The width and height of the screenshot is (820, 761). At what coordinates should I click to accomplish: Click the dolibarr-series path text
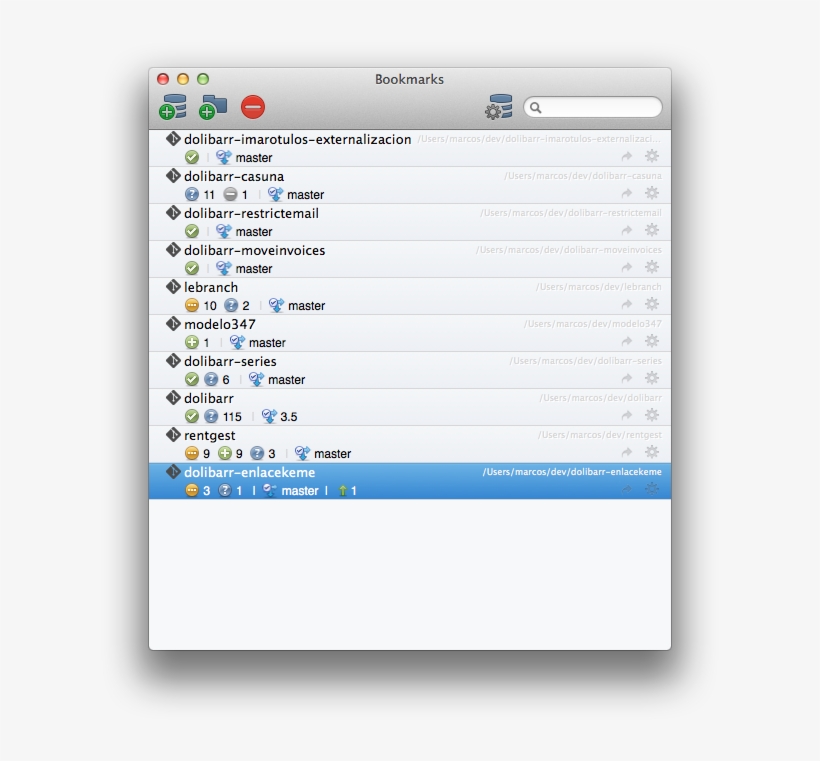click(585, 361)
